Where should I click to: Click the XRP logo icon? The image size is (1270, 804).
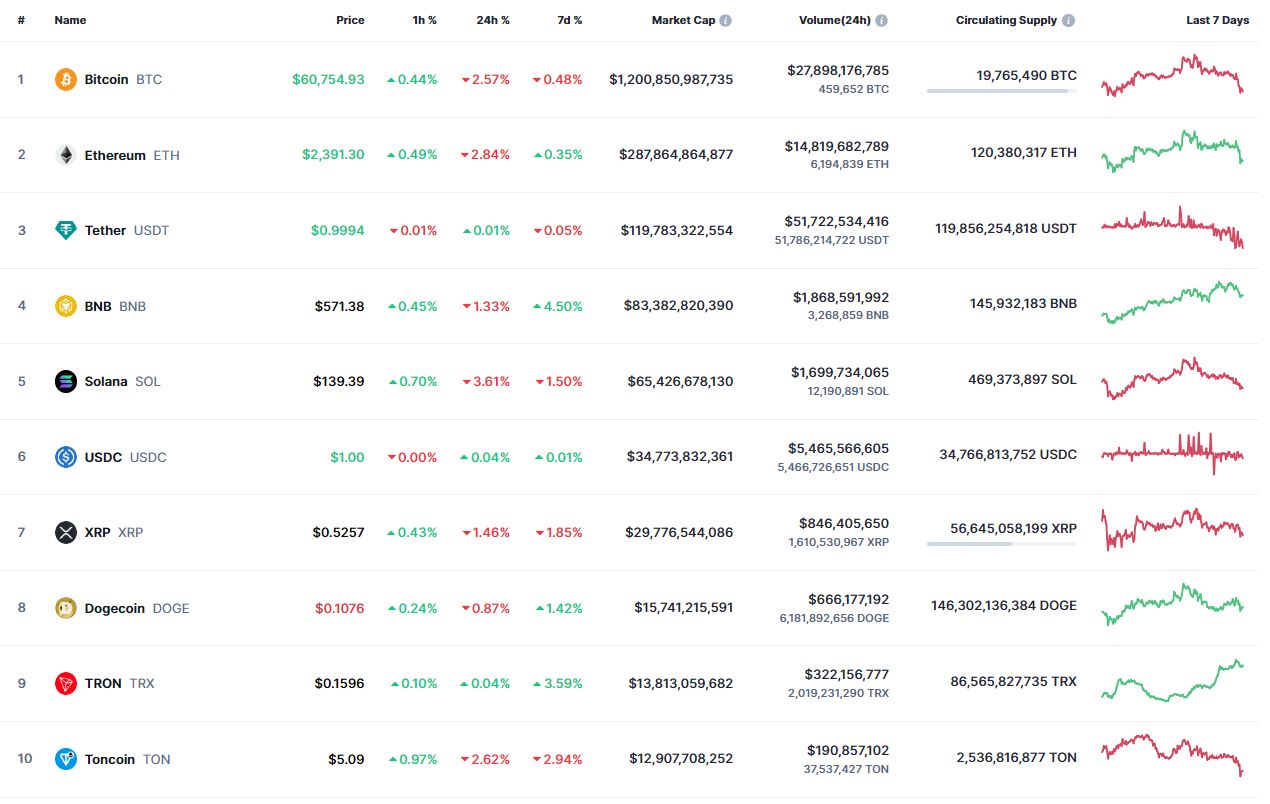[65, 532]
